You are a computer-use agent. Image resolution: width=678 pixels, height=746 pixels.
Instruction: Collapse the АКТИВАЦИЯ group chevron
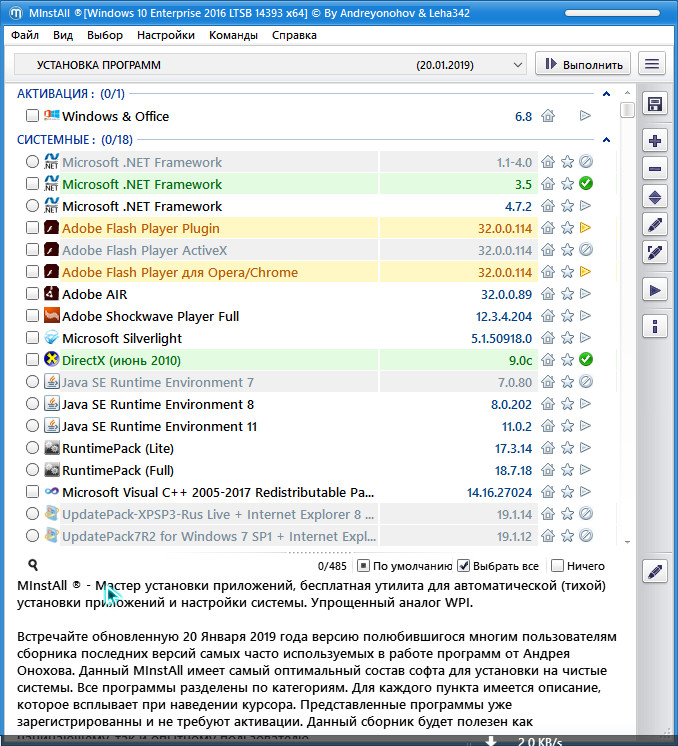606,94
